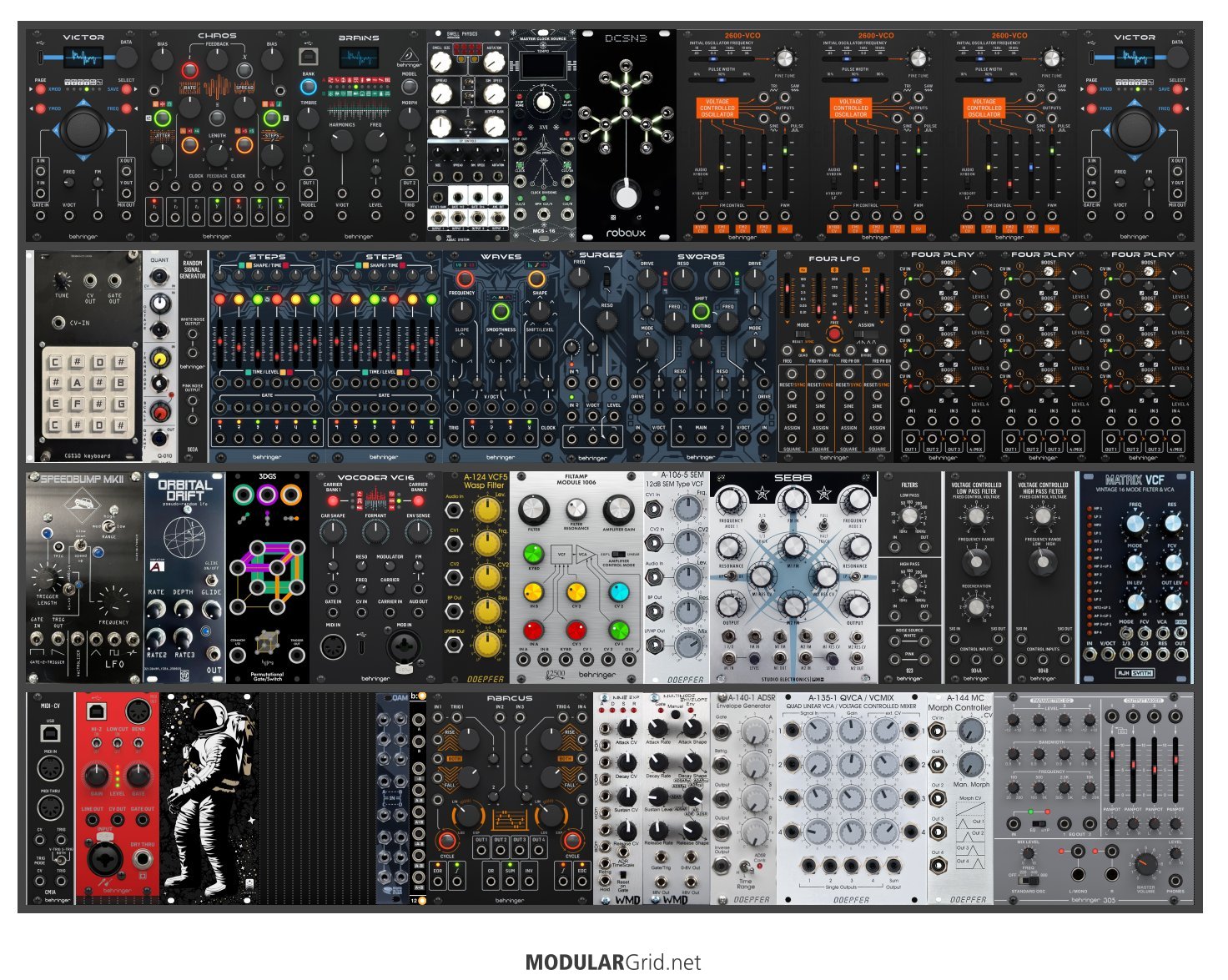
Task: Select the astronaut artwork blank panel
Action: click(209, 798)
